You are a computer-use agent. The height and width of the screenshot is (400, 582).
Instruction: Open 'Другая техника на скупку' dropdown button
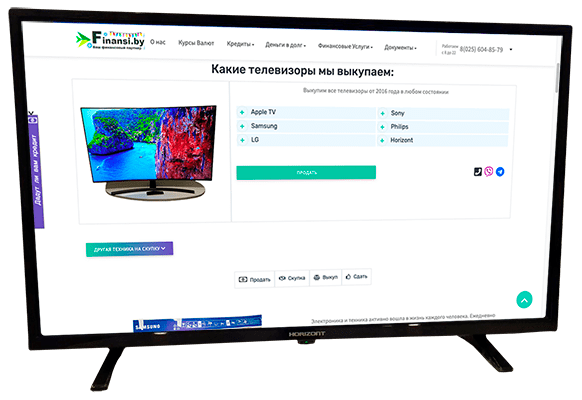(x=129, y=249)
